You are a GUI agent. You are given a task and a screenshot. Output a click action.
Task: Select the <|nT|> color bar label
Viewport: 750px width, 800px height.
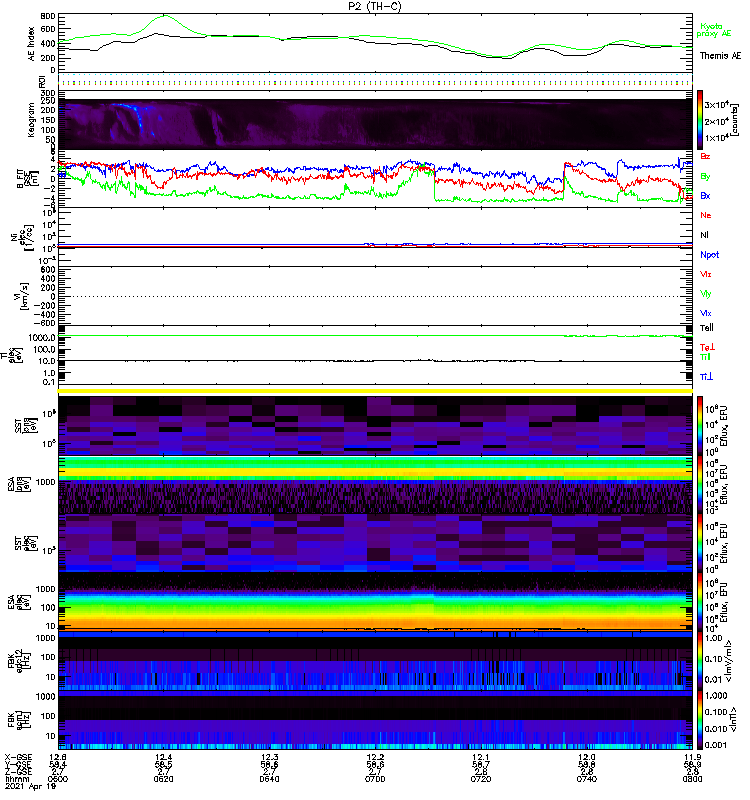(735, 719)
